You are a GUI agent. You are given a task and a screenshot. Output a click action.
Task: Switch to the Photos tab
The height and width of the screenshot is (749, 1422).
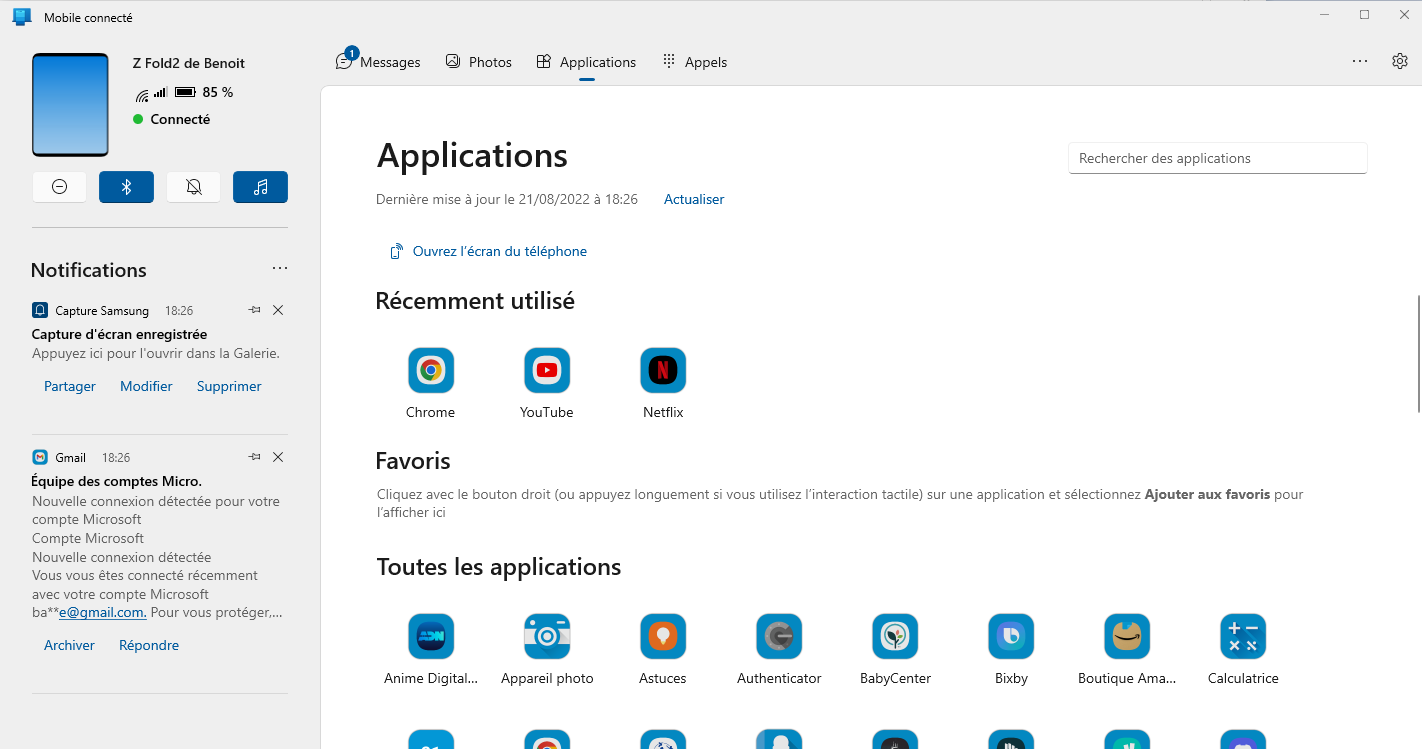pos(478,62)
